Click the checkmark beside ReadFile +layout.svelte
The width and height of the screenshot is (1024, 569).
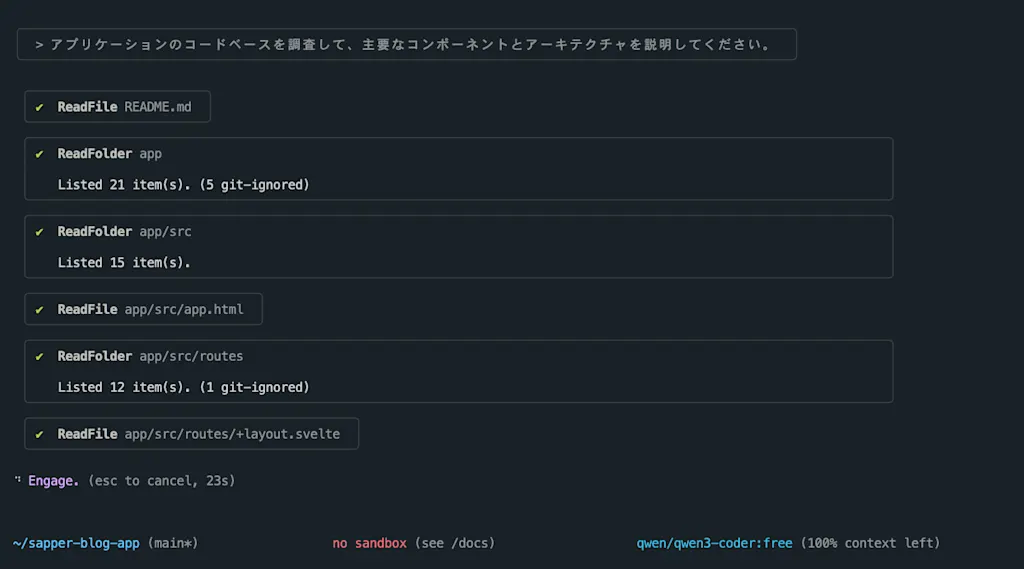tap(40, 434)
